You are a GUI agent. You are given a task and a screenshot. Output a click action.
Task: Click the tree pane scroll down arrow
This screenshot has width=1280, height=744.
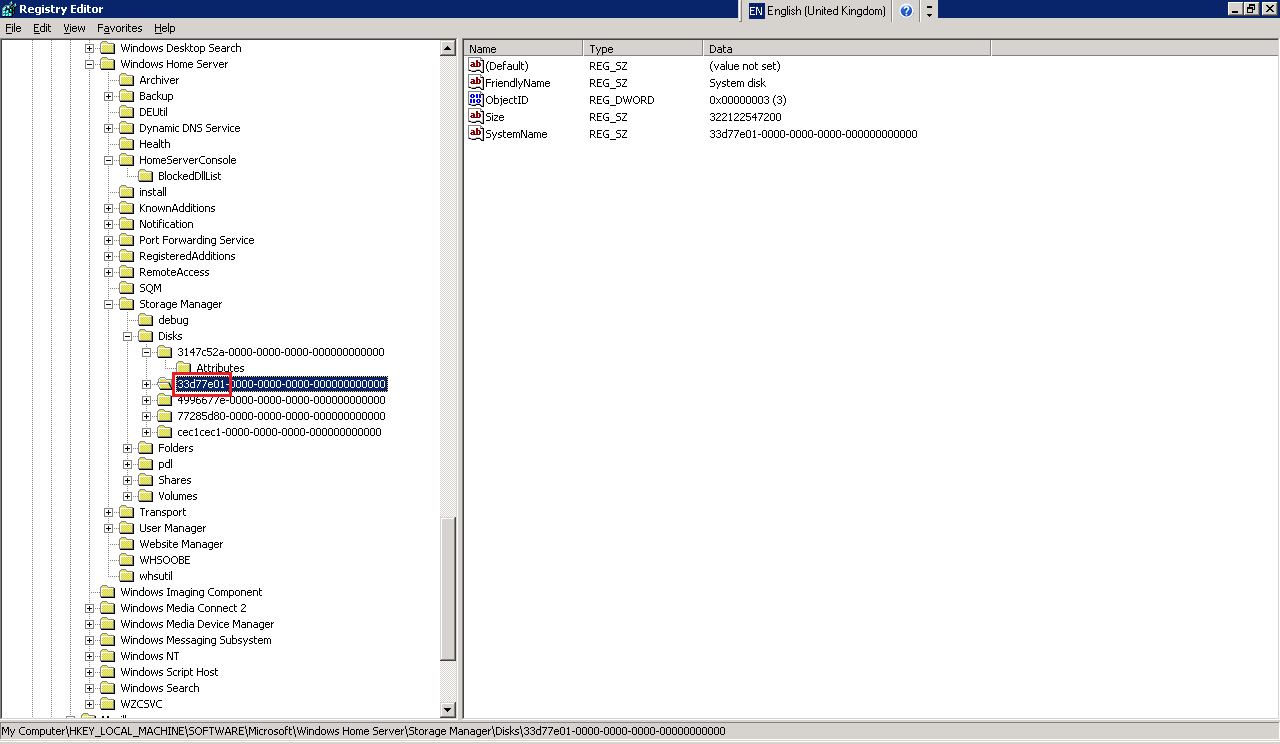(x=448, y=710)
